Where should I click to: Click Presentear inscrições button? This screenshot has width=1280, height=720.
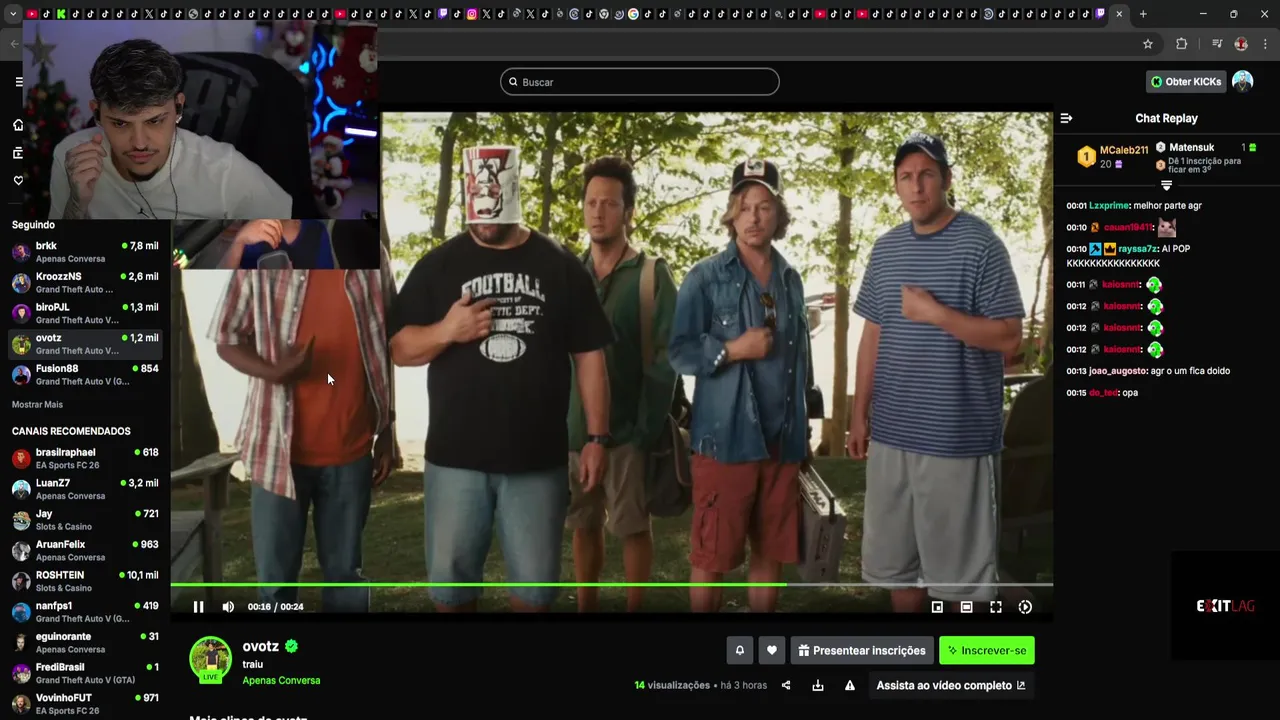[862, 650]
